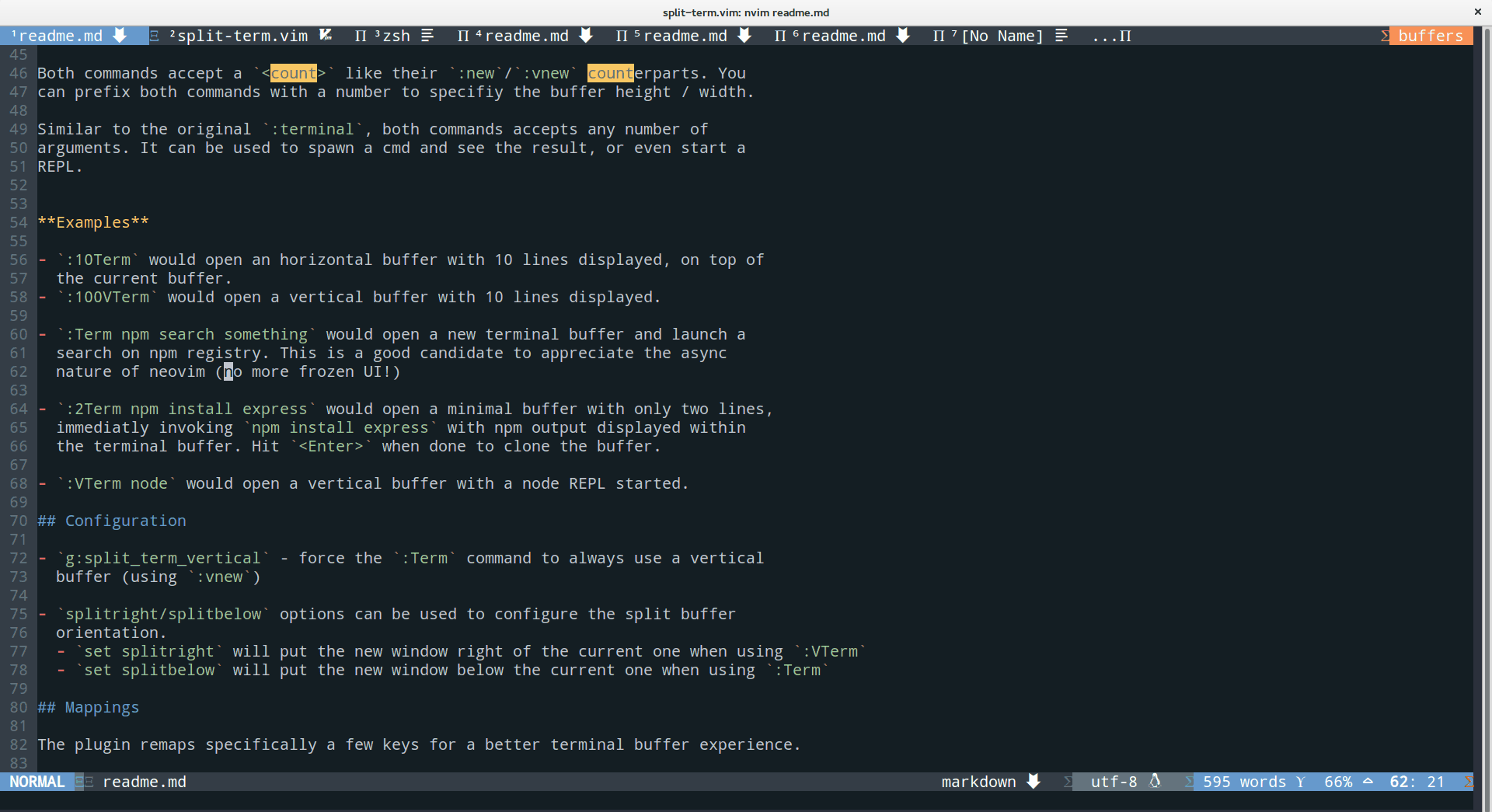This screenshot has width=1492, height=812.
Task: Click the markdown filetype arrow icon in status line
Action: pos(1034,782)
